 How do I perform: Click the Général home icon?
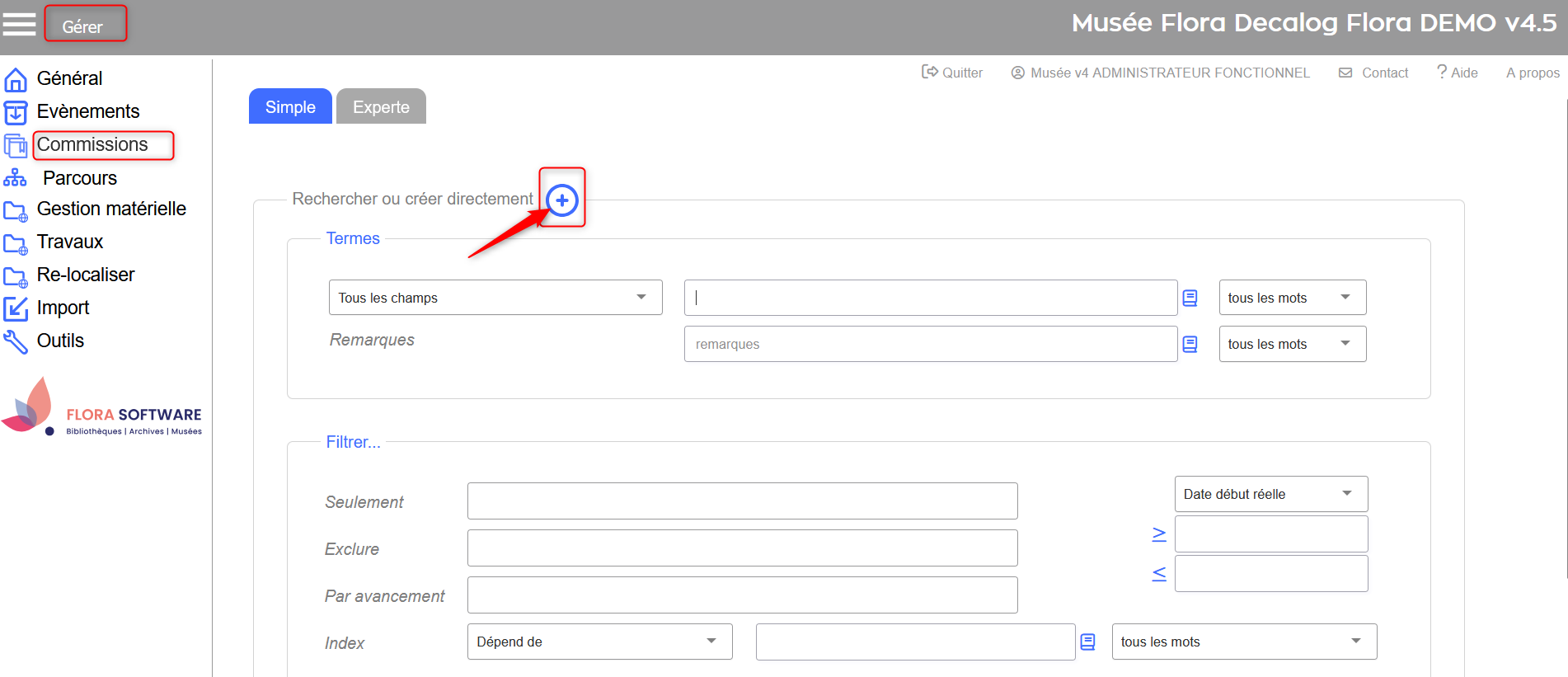pos(16,79)
